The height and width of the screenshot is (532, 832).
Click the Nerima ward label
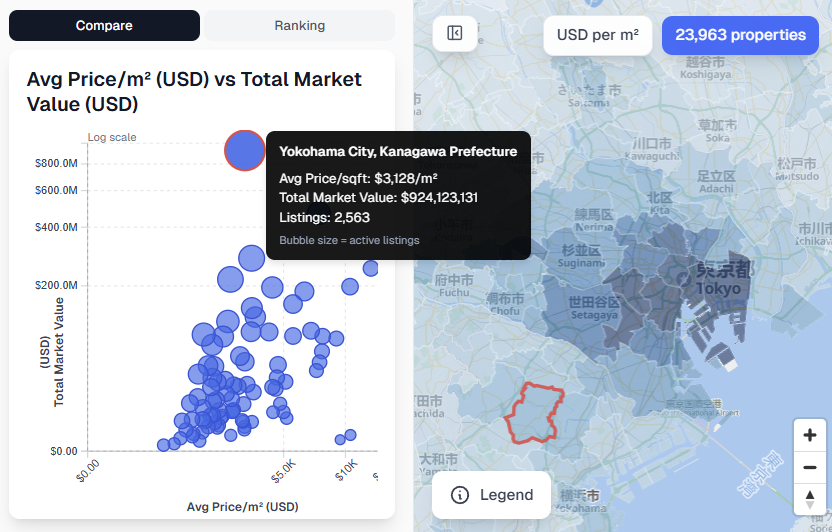coord(594,221)
